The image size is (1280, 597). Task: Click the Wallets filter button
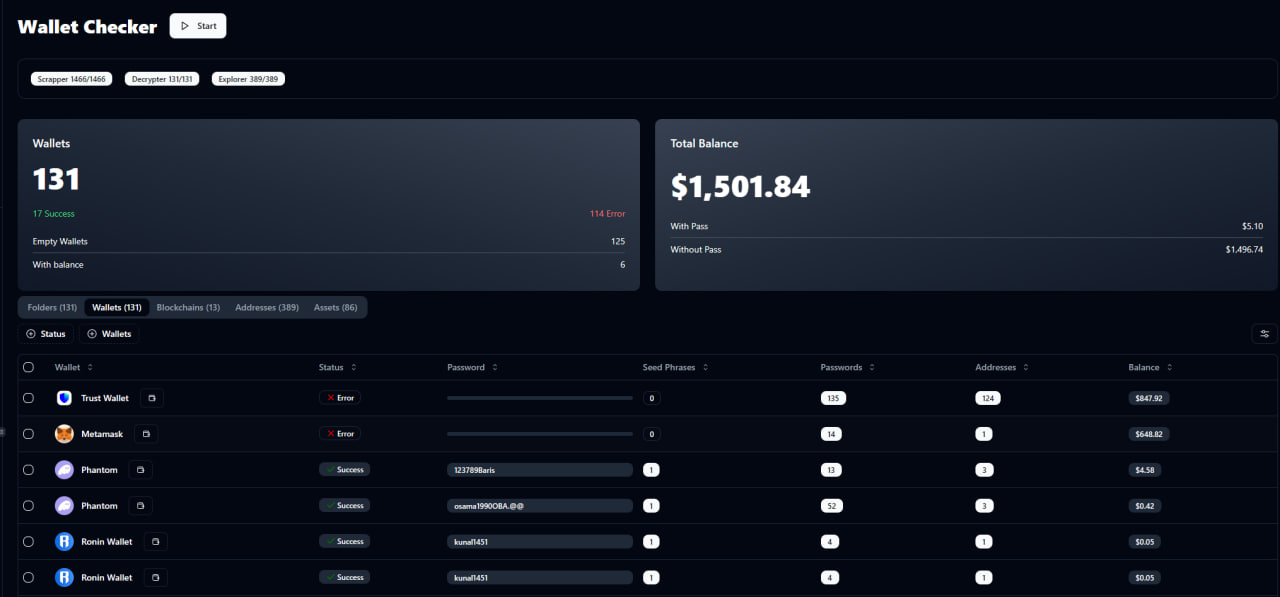coord(110,334)
